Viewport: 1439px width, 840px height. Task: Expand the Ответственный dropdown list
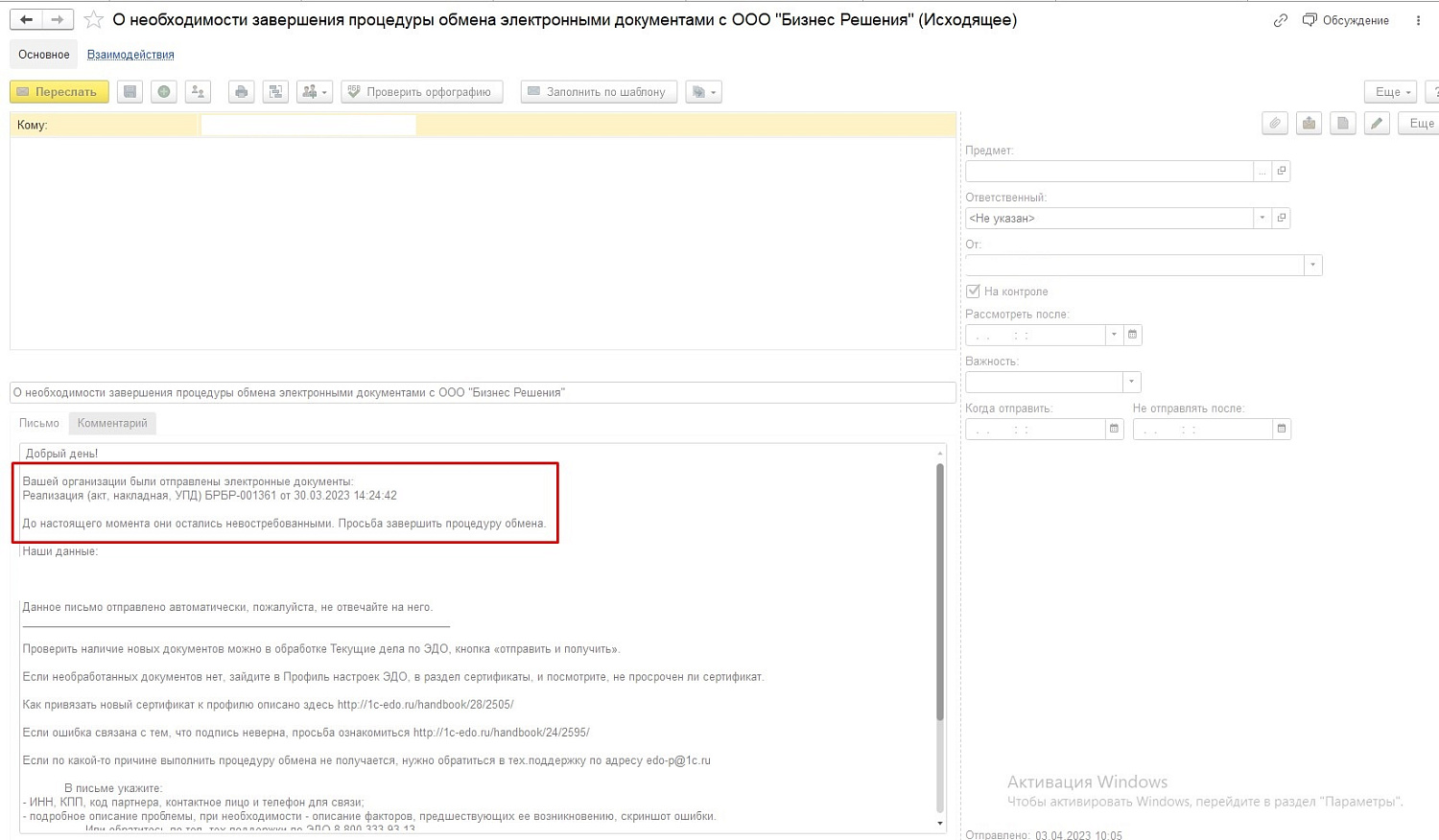pos(1262,219)
